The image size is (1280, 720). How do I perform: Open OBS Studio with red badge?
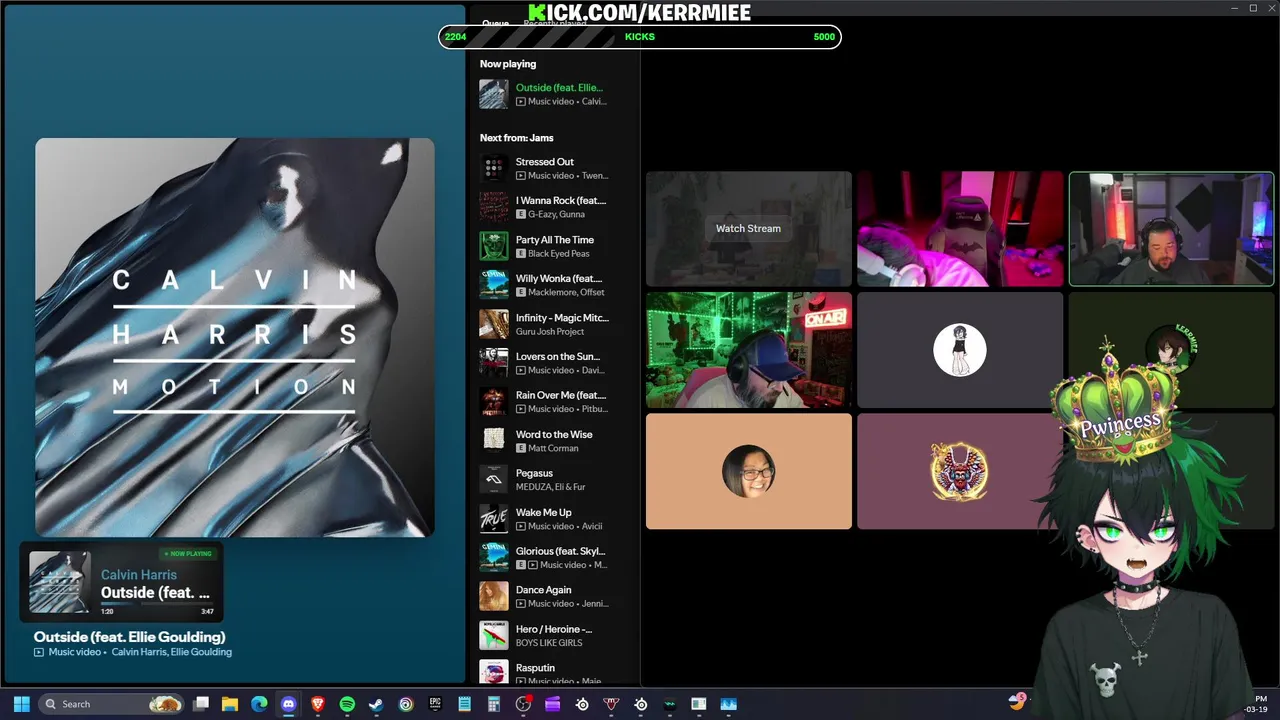click(x=523, y=704)
